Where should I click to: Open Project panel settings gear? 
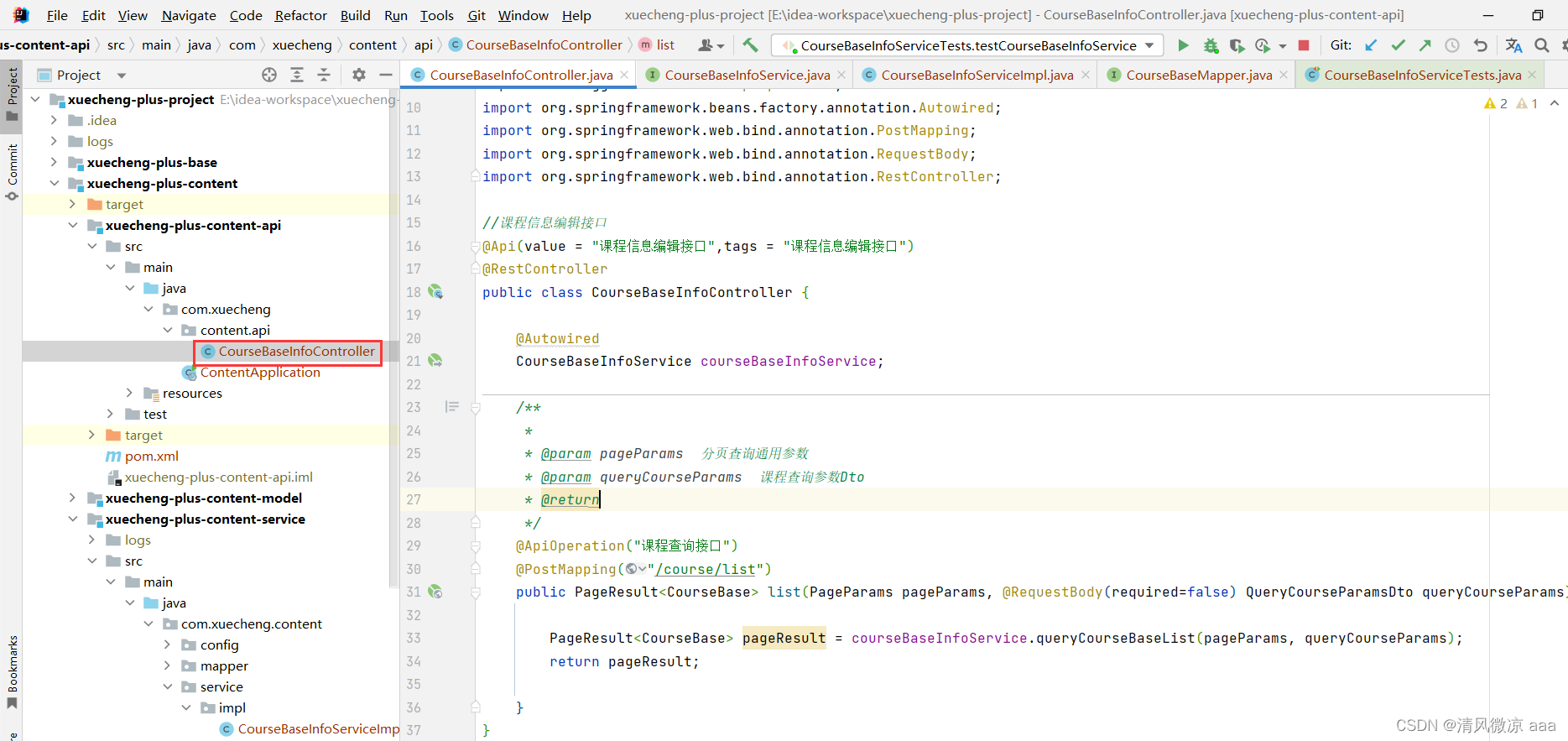(359, 75)
